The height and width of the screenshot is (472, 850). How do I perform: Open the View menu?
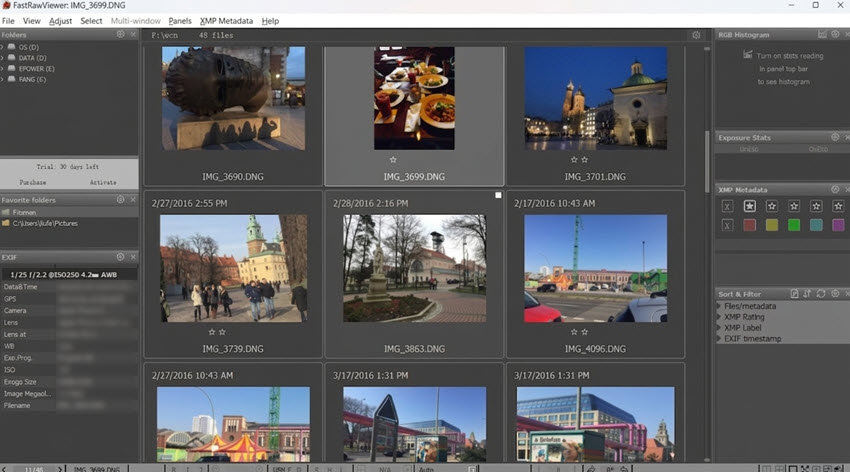tap(31, 21)
